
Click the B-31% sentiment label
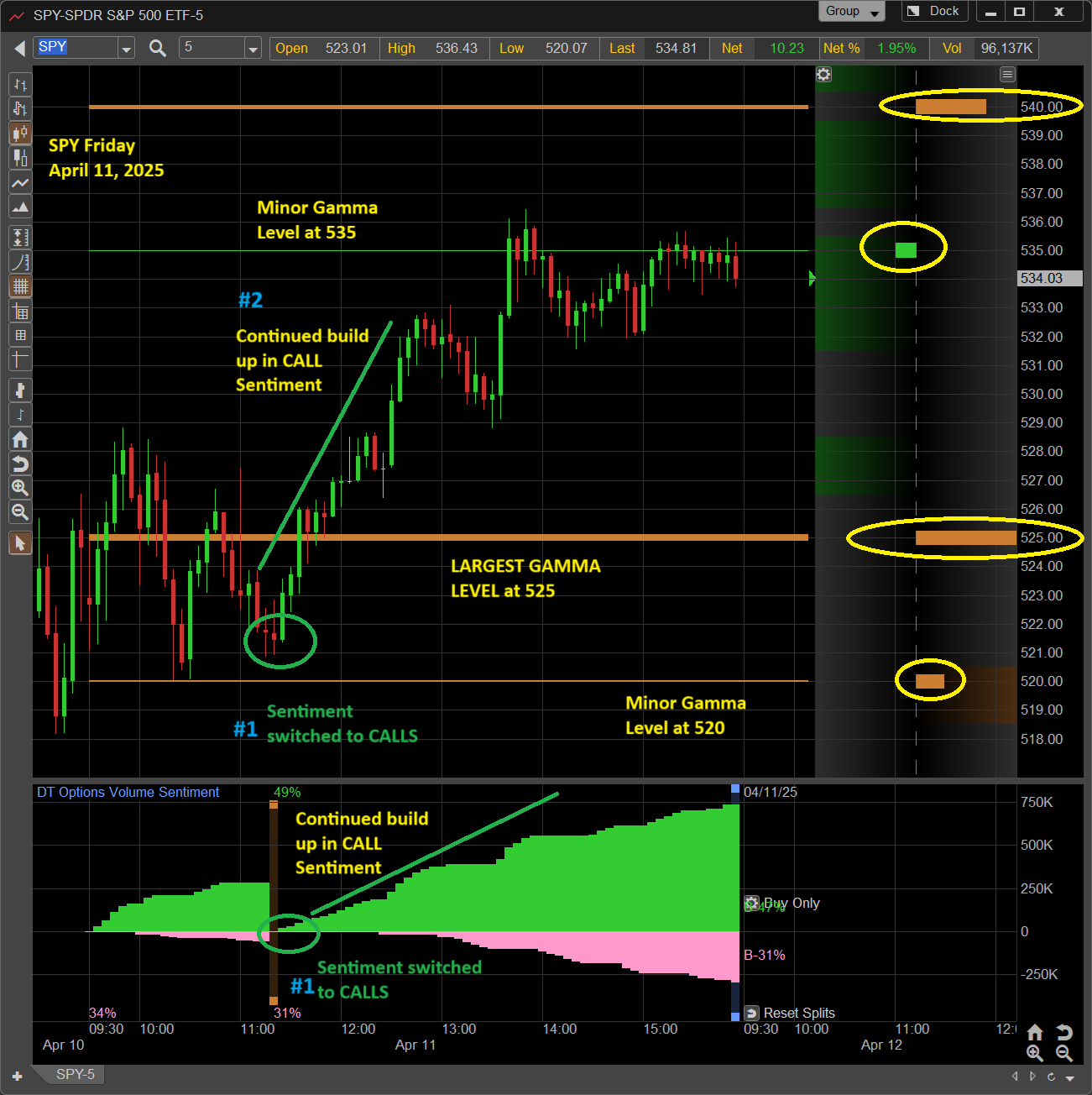765,955
